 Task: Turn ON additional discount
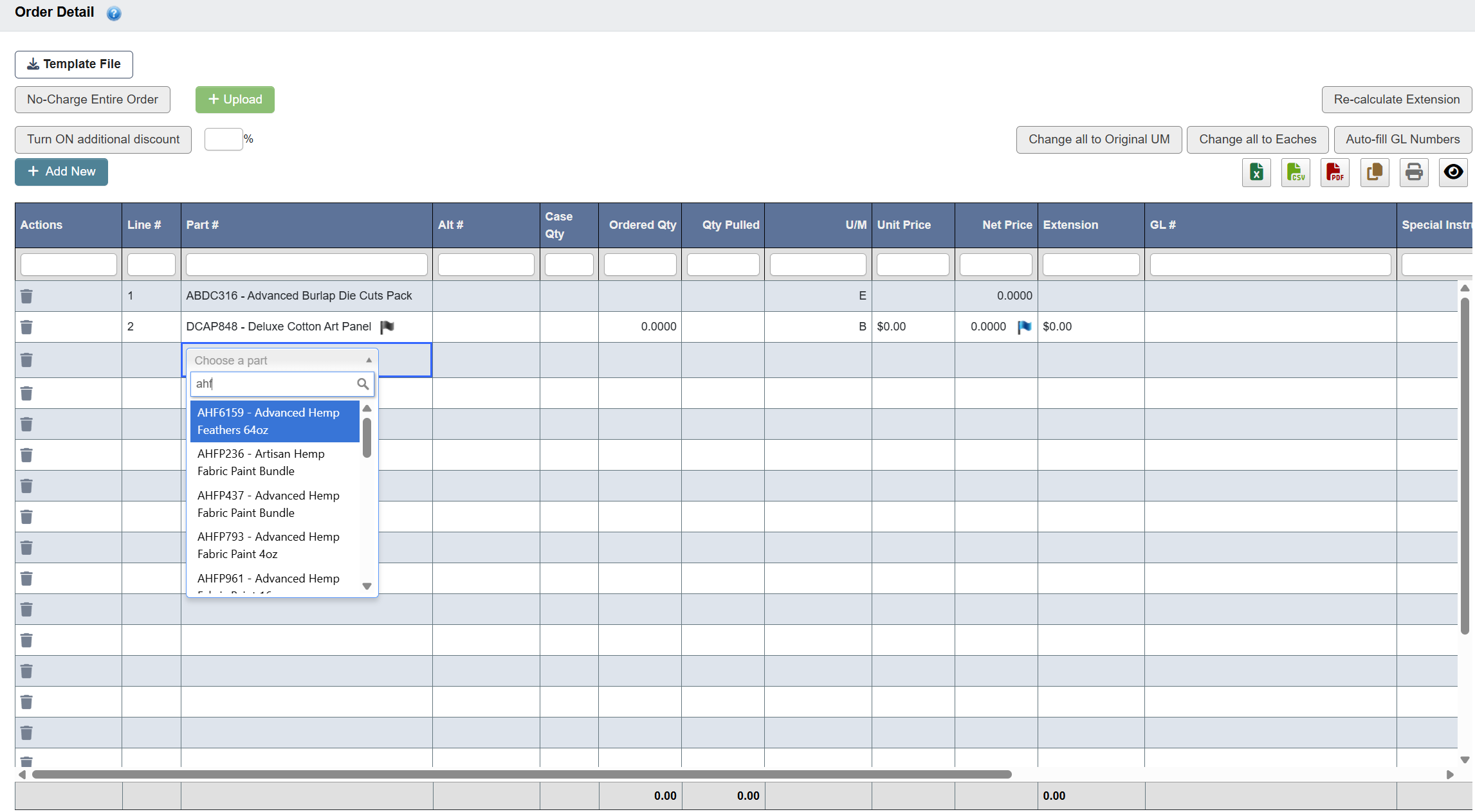(103, 140)
